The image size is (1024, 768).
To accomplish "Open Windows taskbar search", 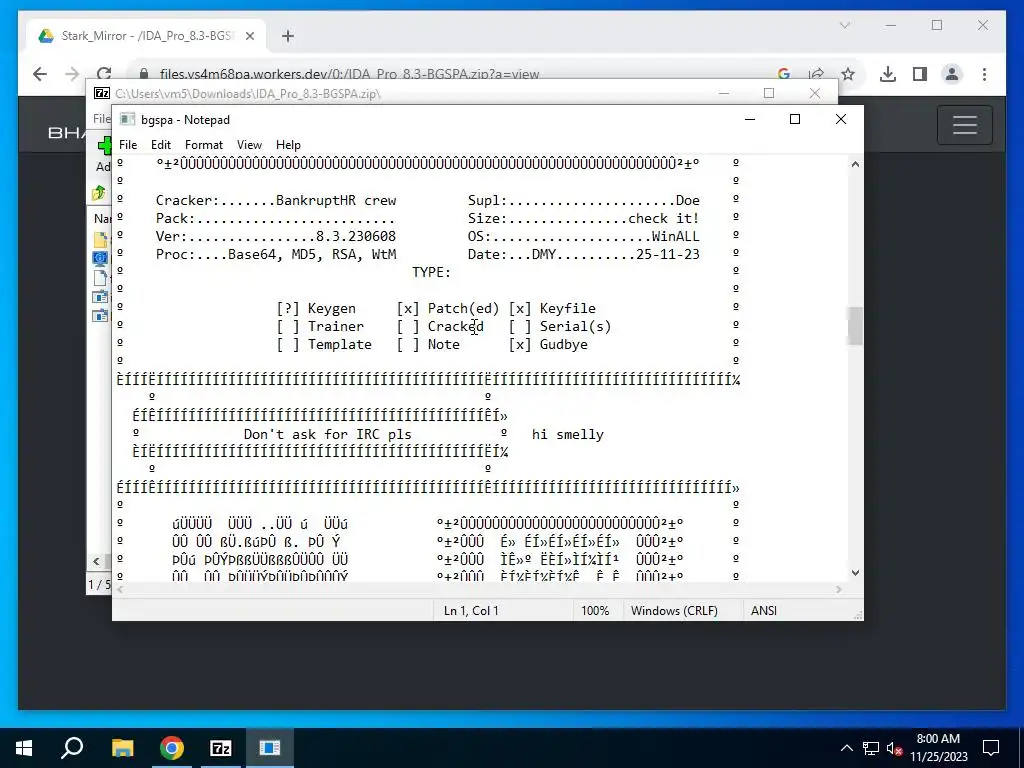I will point(72,748).
